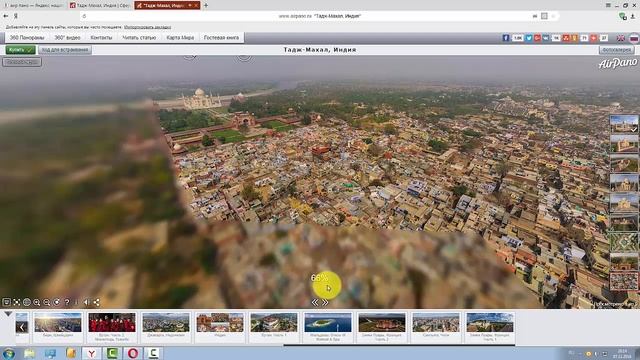Select the last city rooftops side thumbnail
Viewport: 640px width, 360px height.
click(x=624, y=281)
